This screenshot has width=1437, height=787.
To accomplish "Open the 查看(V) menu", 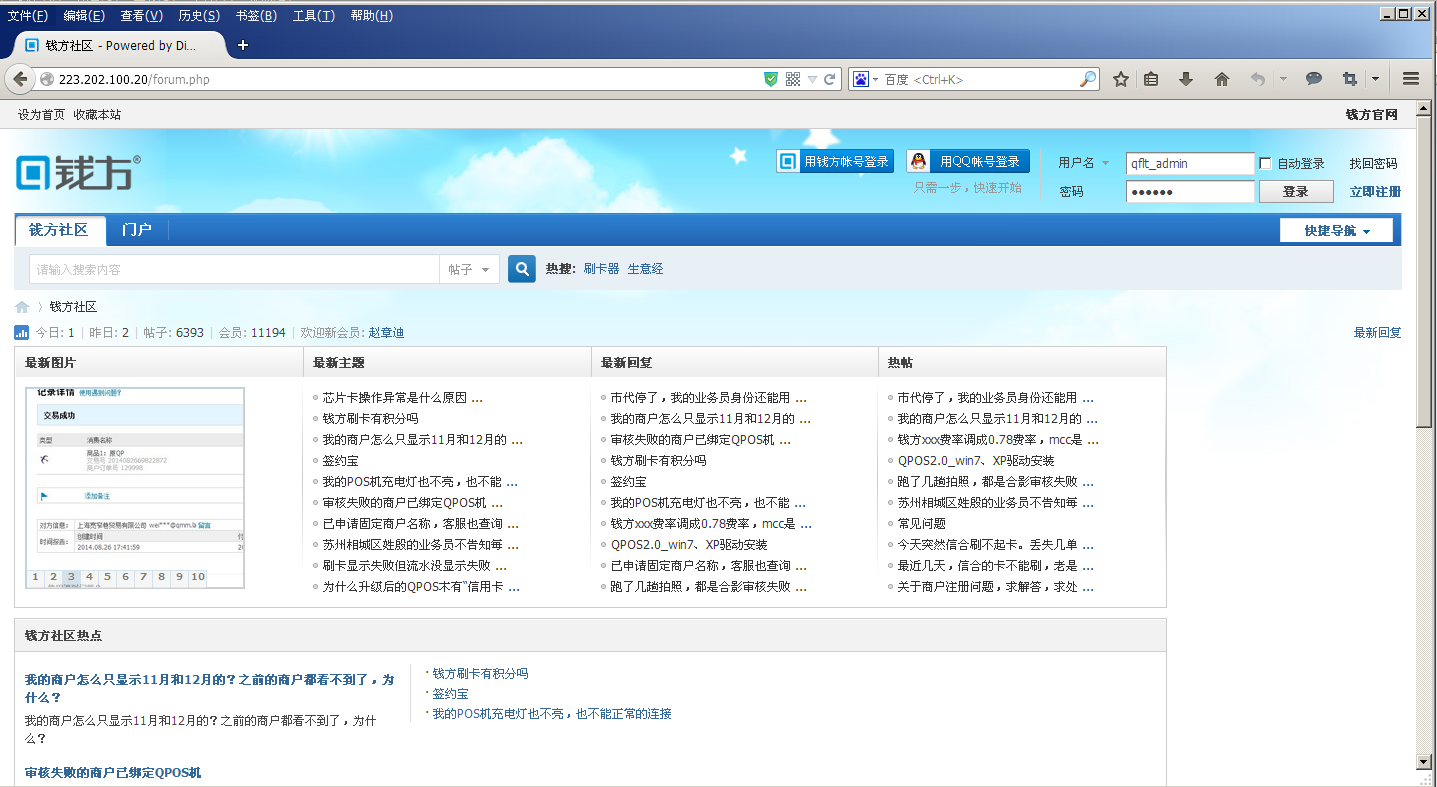I will 141,16.
